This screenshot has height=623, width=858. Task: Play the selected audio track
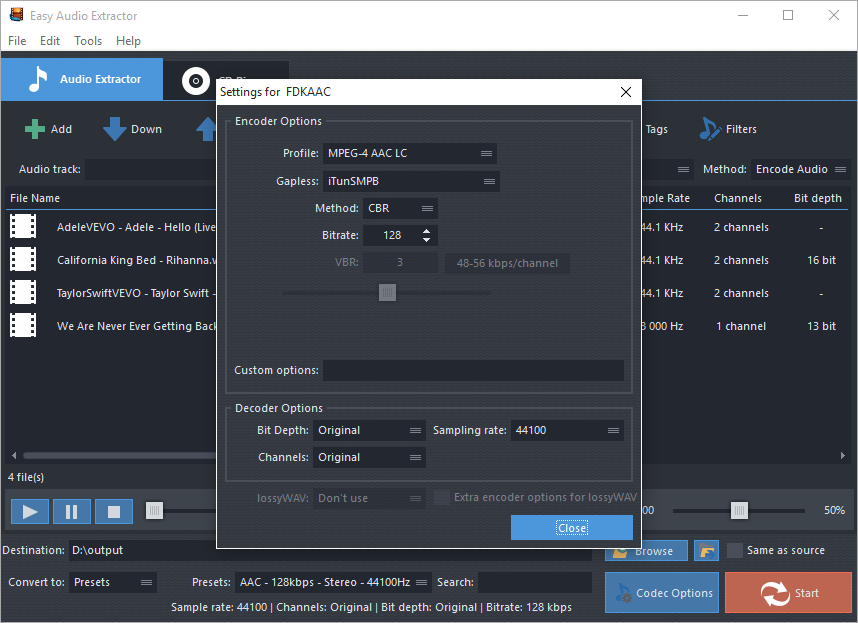pyautogui.click(x=29, y=511)
